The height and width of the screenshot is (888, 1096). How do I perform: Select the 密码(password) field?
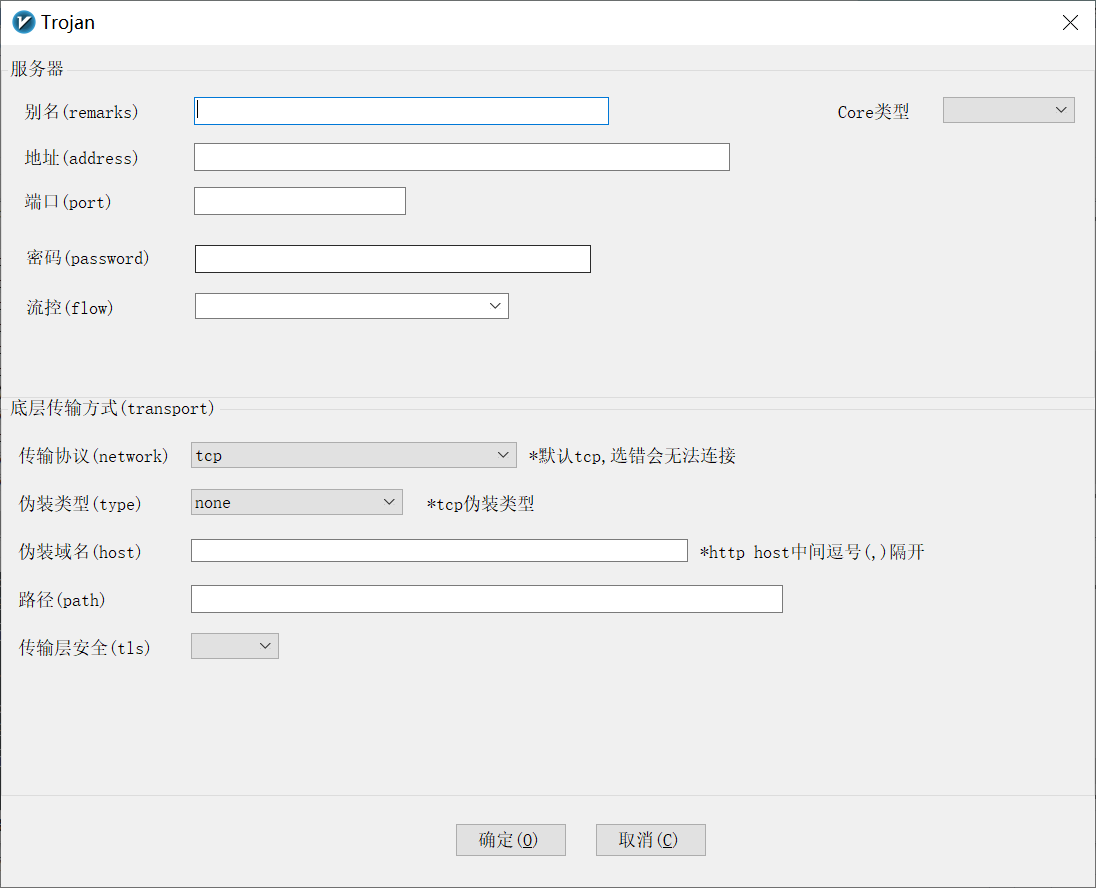(393, 259)
